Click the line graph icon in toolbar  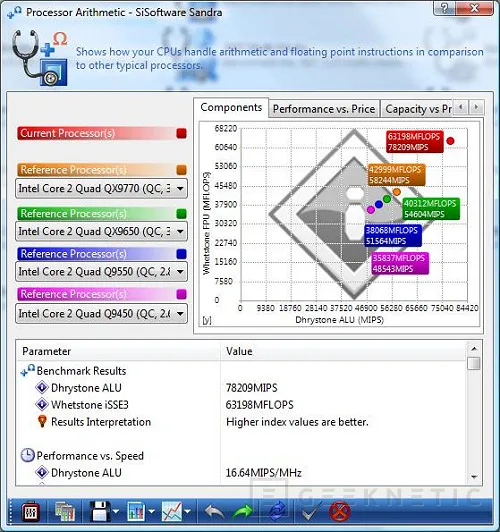(172, 511)
